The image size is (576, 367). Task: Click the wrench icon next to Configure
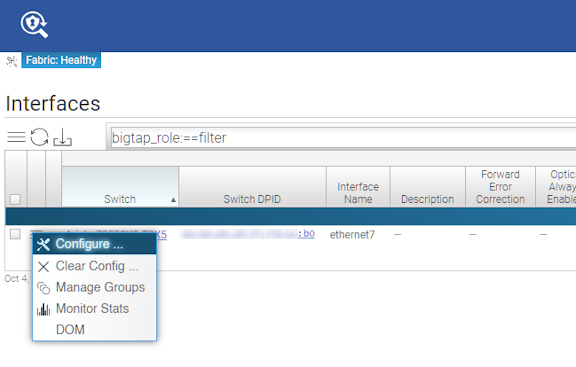[43, 244]
